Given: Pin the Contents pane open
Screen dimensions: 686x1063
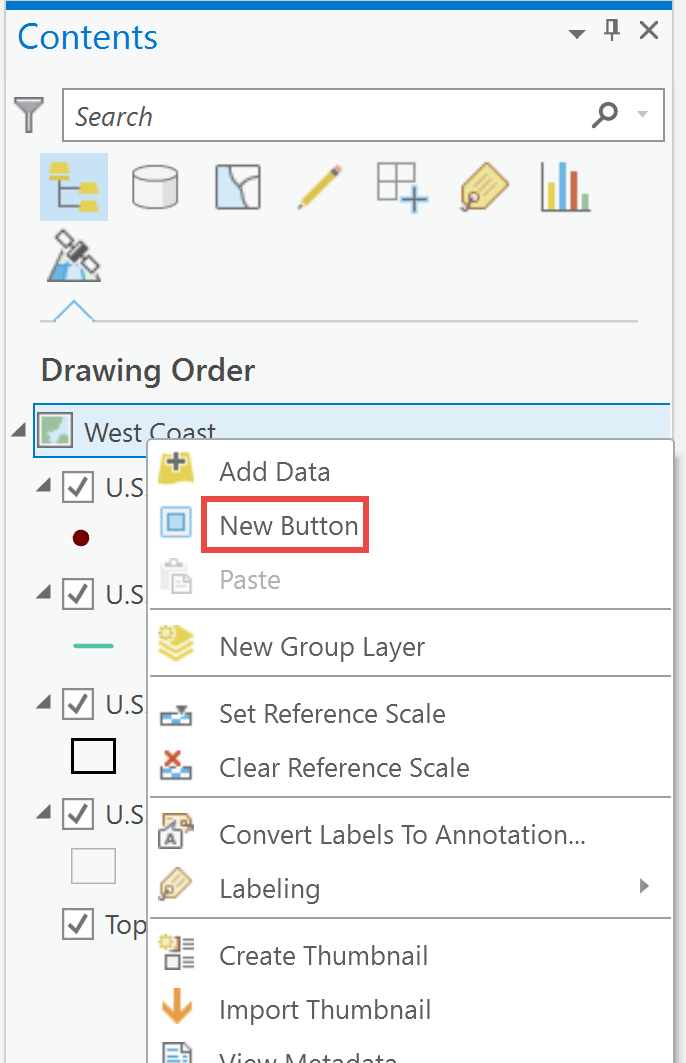Looking at the screenshot, I should 611,30.
